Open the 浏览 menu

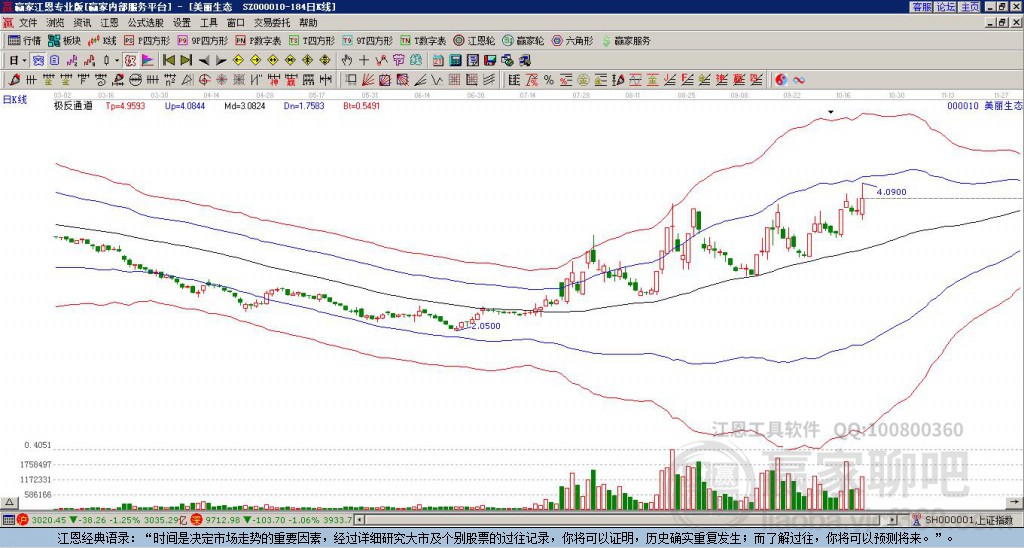click(56, 23)
